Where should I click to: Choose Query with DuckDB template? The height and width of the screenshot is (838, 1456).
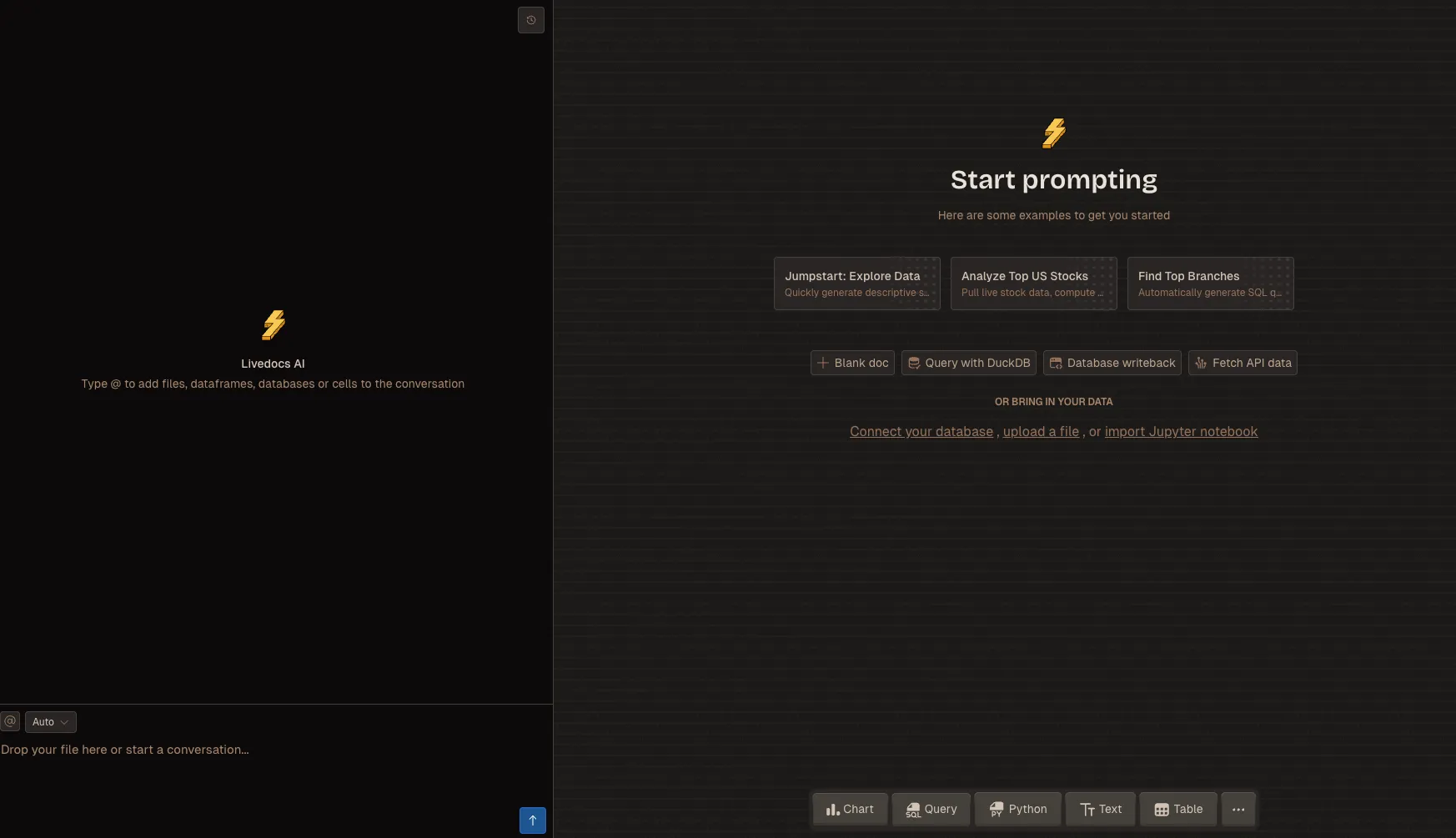(968, 363)
